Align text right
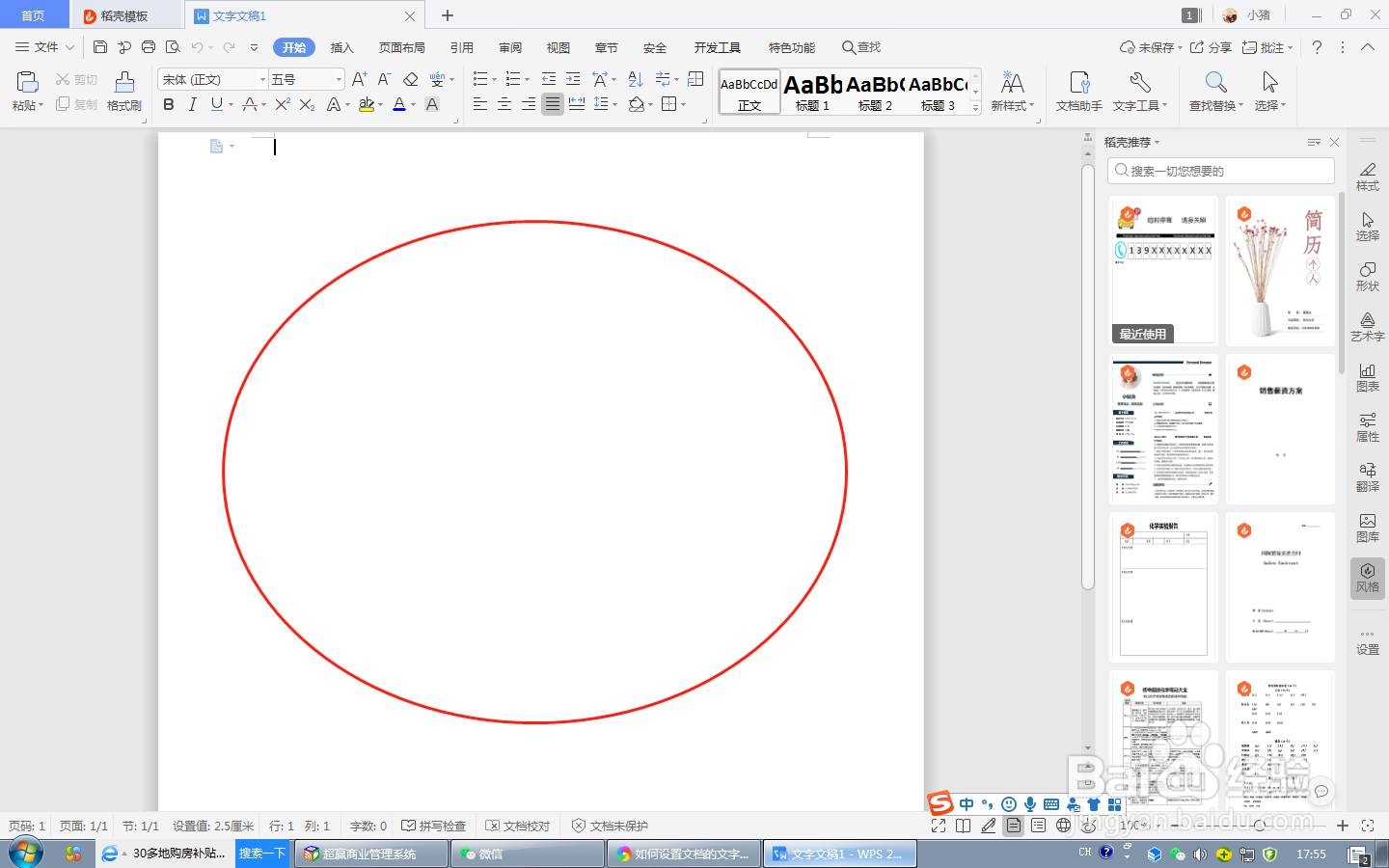This screenshot has width=1389, height=868. point(529,104)
